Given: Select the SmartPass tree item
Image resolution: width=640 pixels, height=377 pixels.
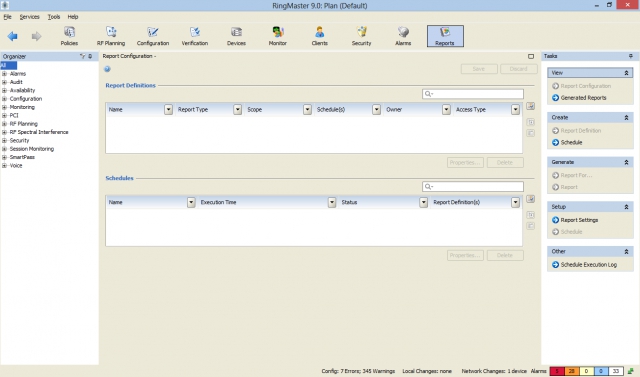Looking at the screenshot, I should pyautogui.click(x=22, y=157).
